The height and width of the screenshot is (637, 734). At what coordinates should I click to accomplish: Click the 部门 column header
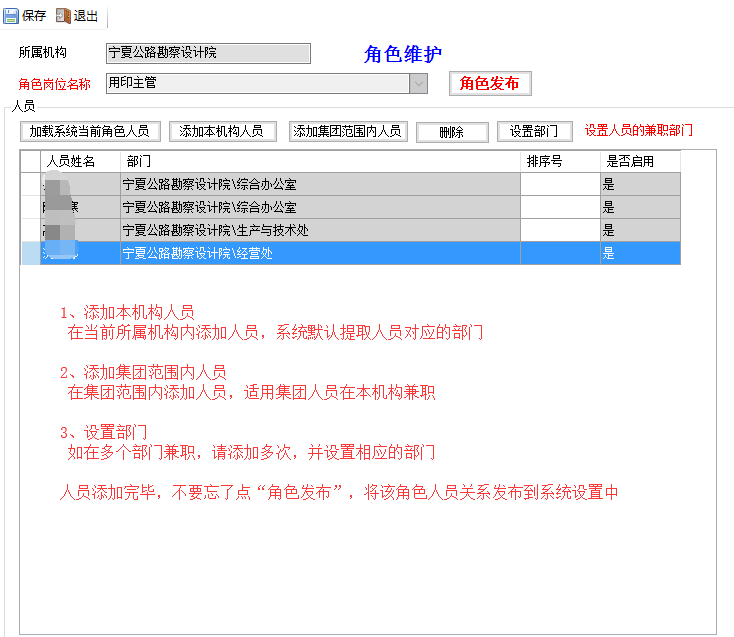tap(320, 161)
